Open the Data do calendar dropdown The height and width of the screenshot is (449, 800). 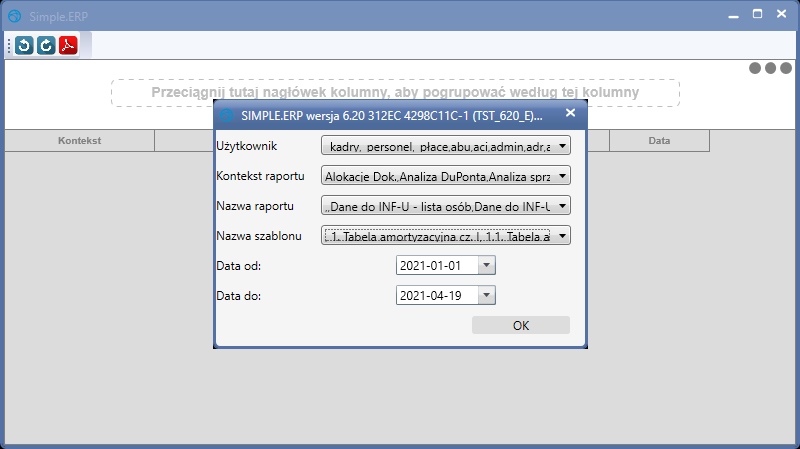[x=487, y=295]
